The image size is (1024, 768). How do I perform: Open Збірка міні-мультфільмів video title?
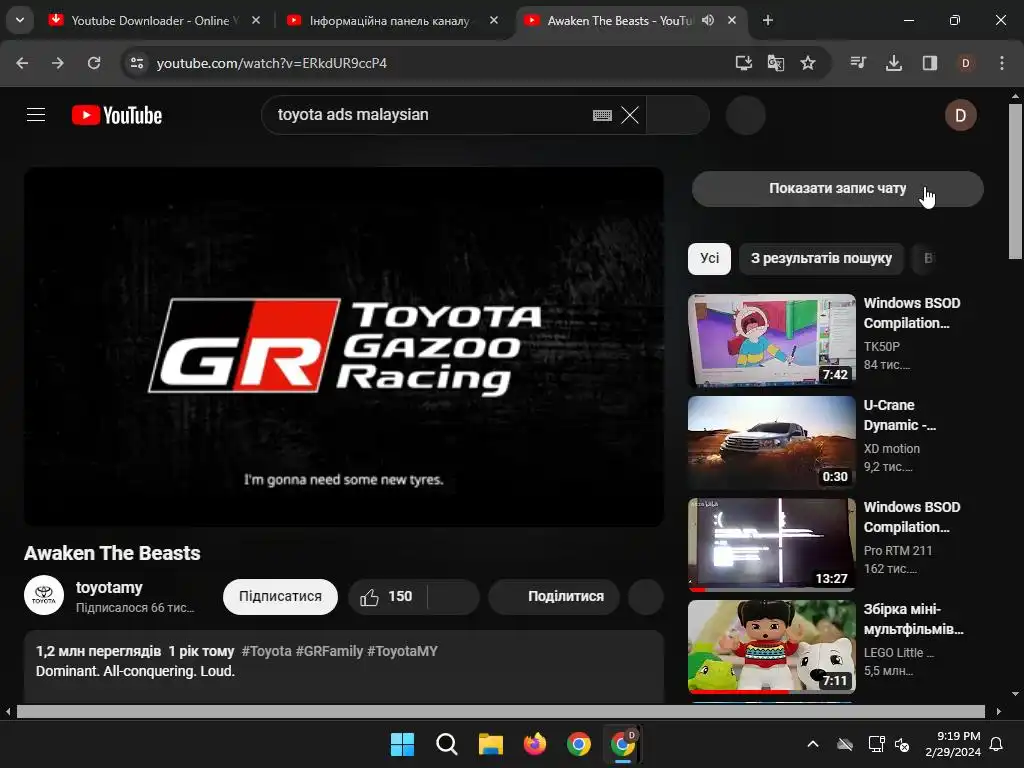(914, 619)
